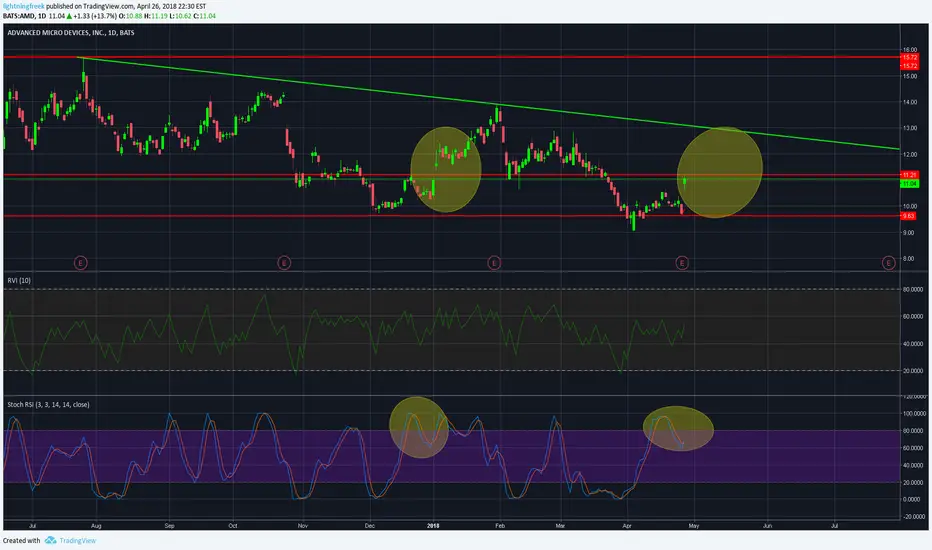This screenshot has width=932, height=550.
Task: Open the earnings marker before May 2018
Action: 682,262
